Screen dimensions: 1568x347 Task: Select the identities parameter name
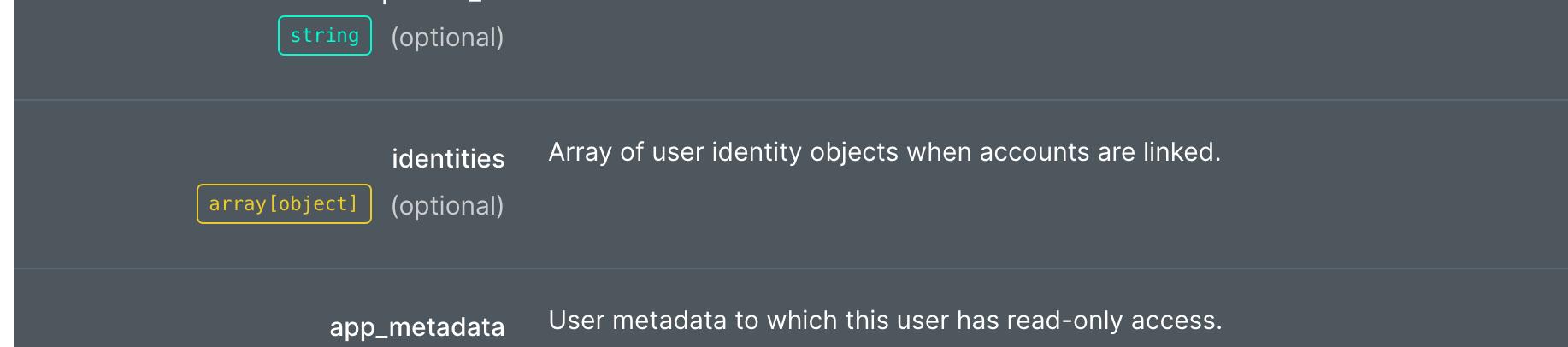pyautogui.click(x=448, y=159)
